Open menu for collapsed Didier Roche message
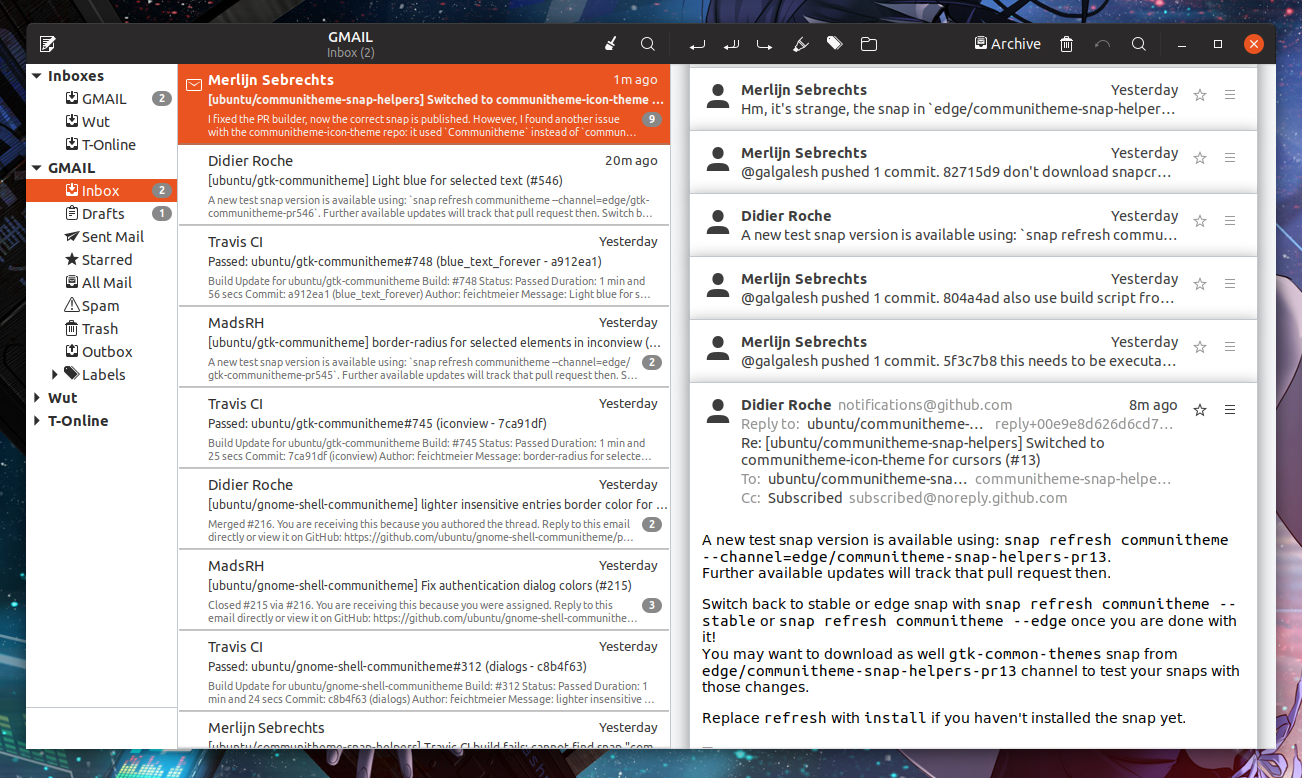This screenshot has width=1302, height=778. tap(1230, 221)
